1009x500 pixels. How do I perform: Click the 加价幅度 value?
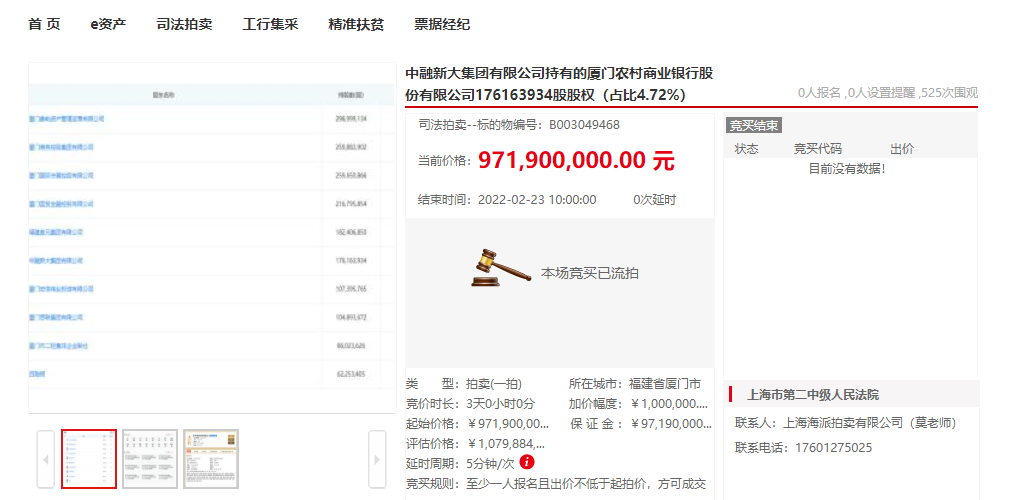[x=669, y=404]
